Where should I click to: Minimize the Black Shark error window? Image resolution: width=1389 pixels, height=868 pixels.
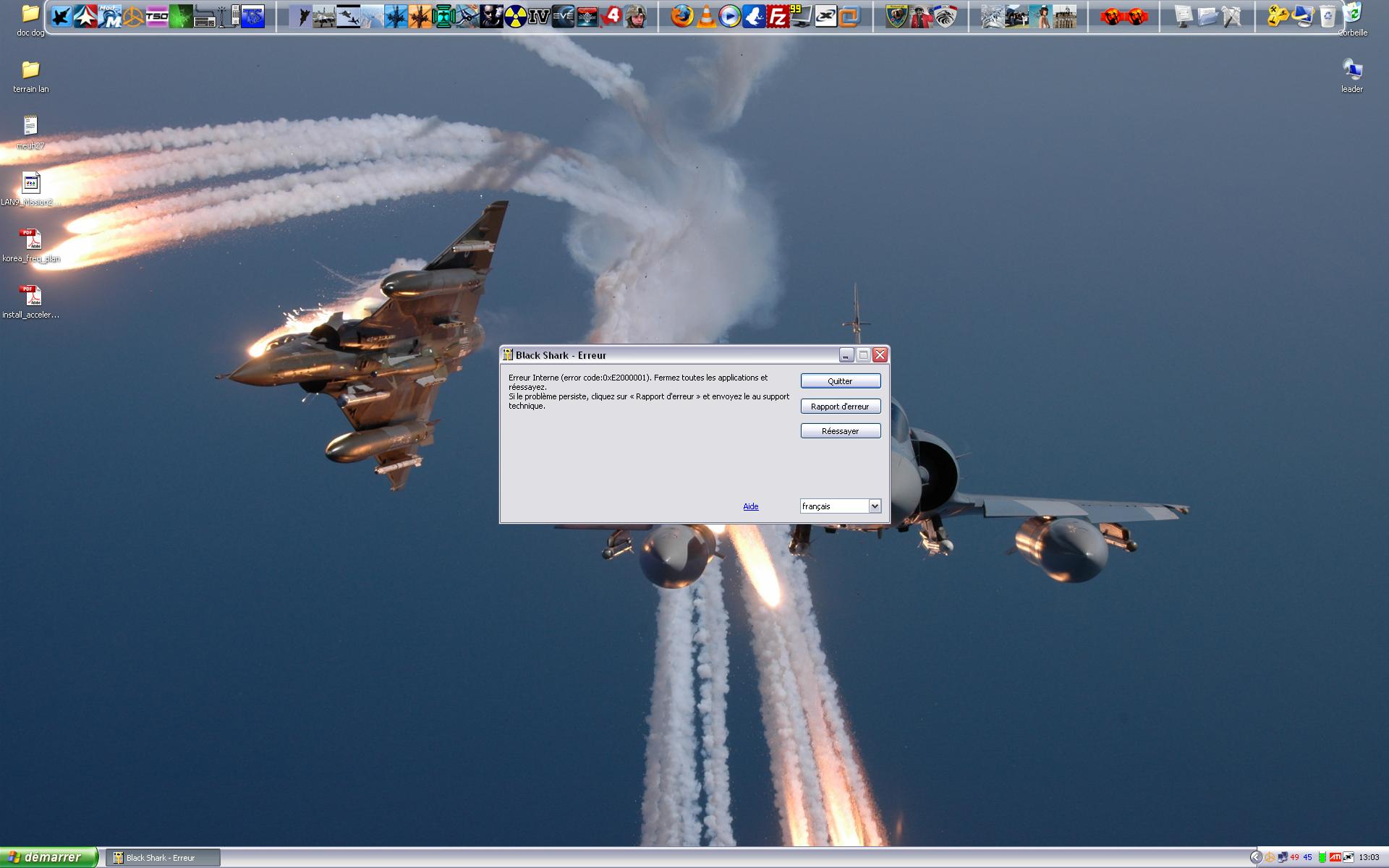point(846,355)
